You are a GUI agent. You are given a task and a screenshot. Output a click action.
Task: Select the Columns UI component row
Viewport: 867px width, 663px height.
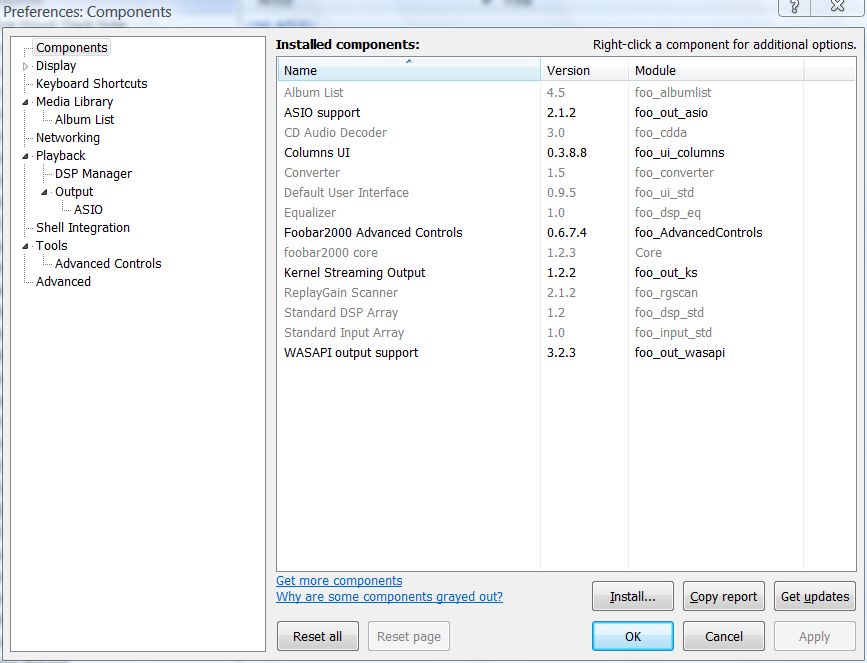[x=317, y=153]
